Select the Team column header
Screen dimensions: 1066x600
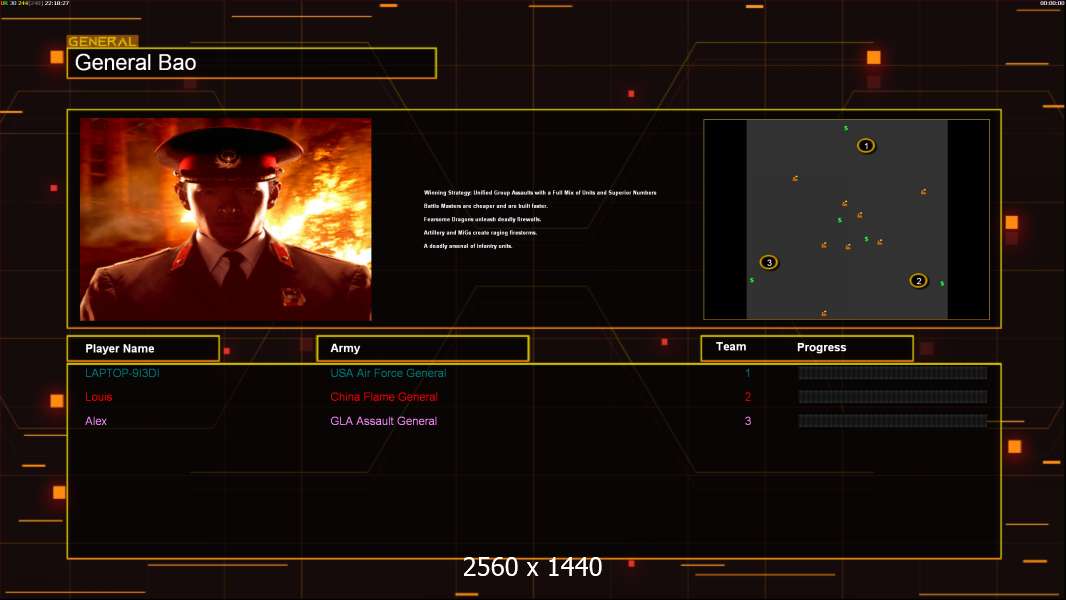pos(731,347)
